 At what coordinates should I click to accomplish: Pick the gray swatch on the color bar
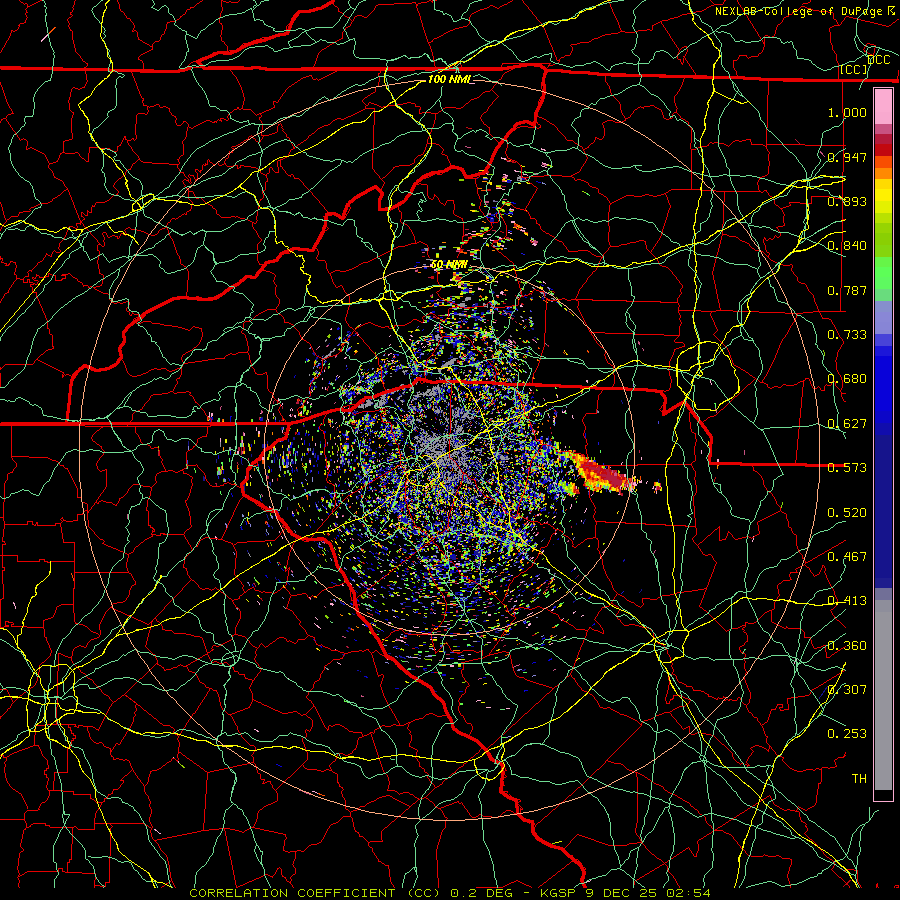click(883, 695)
